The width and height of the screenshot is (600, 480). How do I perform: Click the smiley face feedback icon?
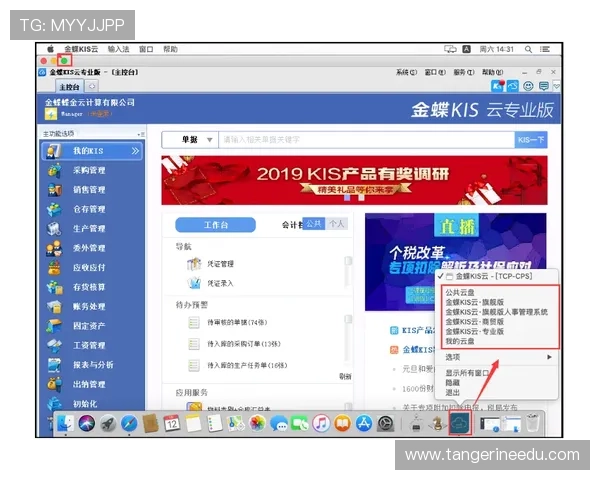(x=528, y=86)
